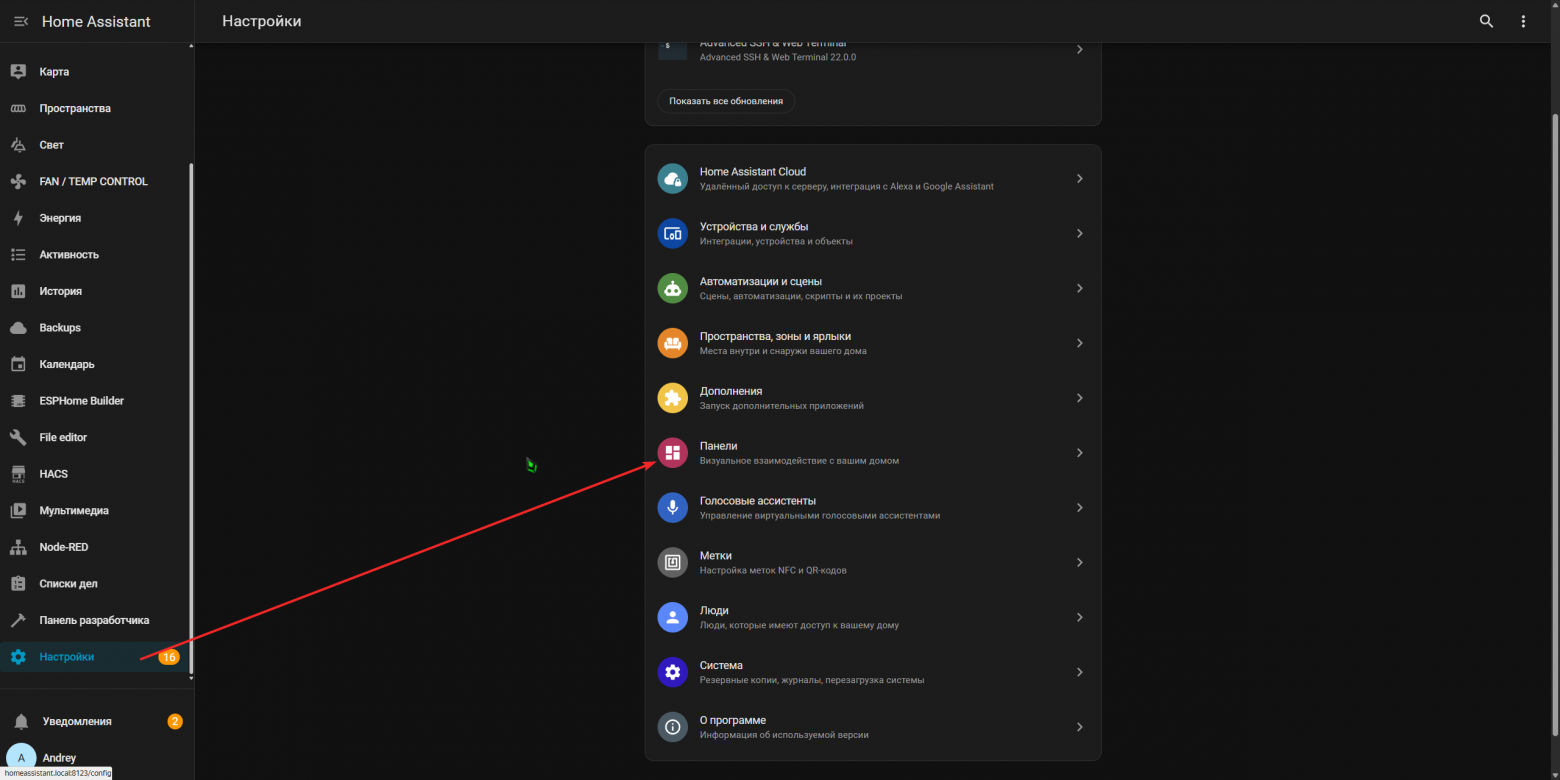Image resolution: width=1560 pixels, height=780 pixels.
Task: Open ESPHome Builder in the sidebar
Action: (x=94, y=401)
